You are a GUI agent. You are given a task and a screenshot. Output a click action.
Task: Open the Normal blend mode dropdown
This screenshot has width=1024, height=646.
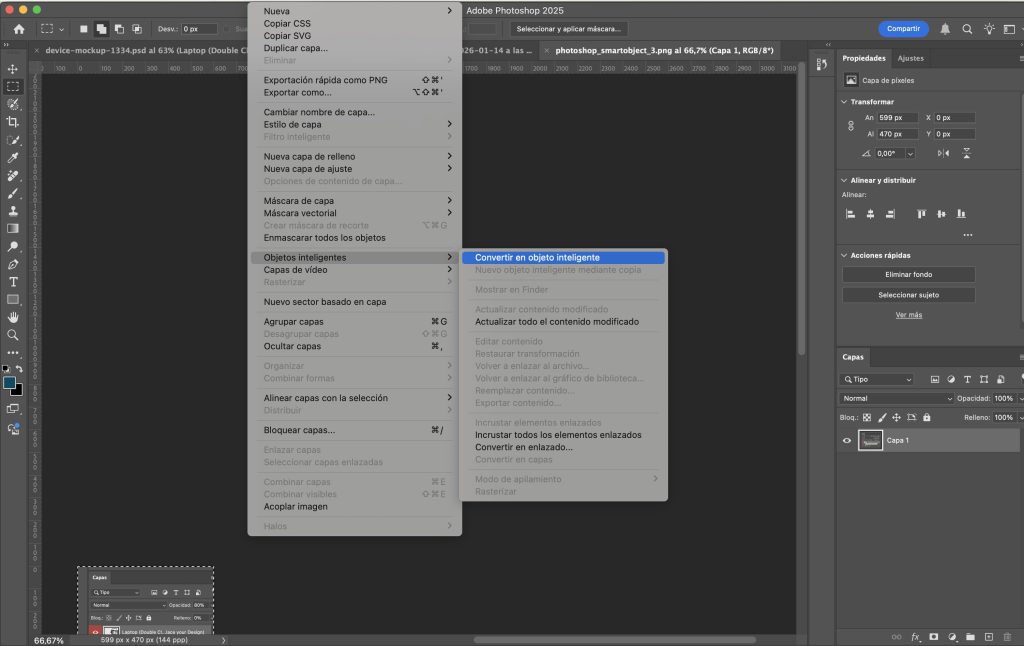click(x=896, y=398)
